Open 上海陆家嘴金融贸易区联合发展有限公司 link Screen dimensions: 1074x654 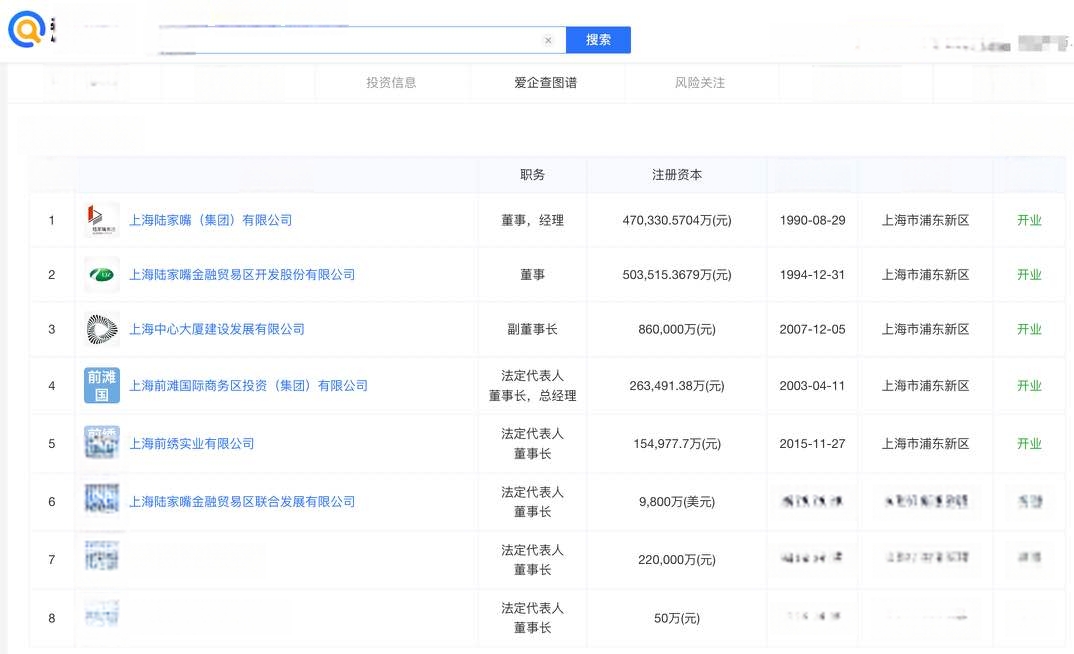coord(242,501)
